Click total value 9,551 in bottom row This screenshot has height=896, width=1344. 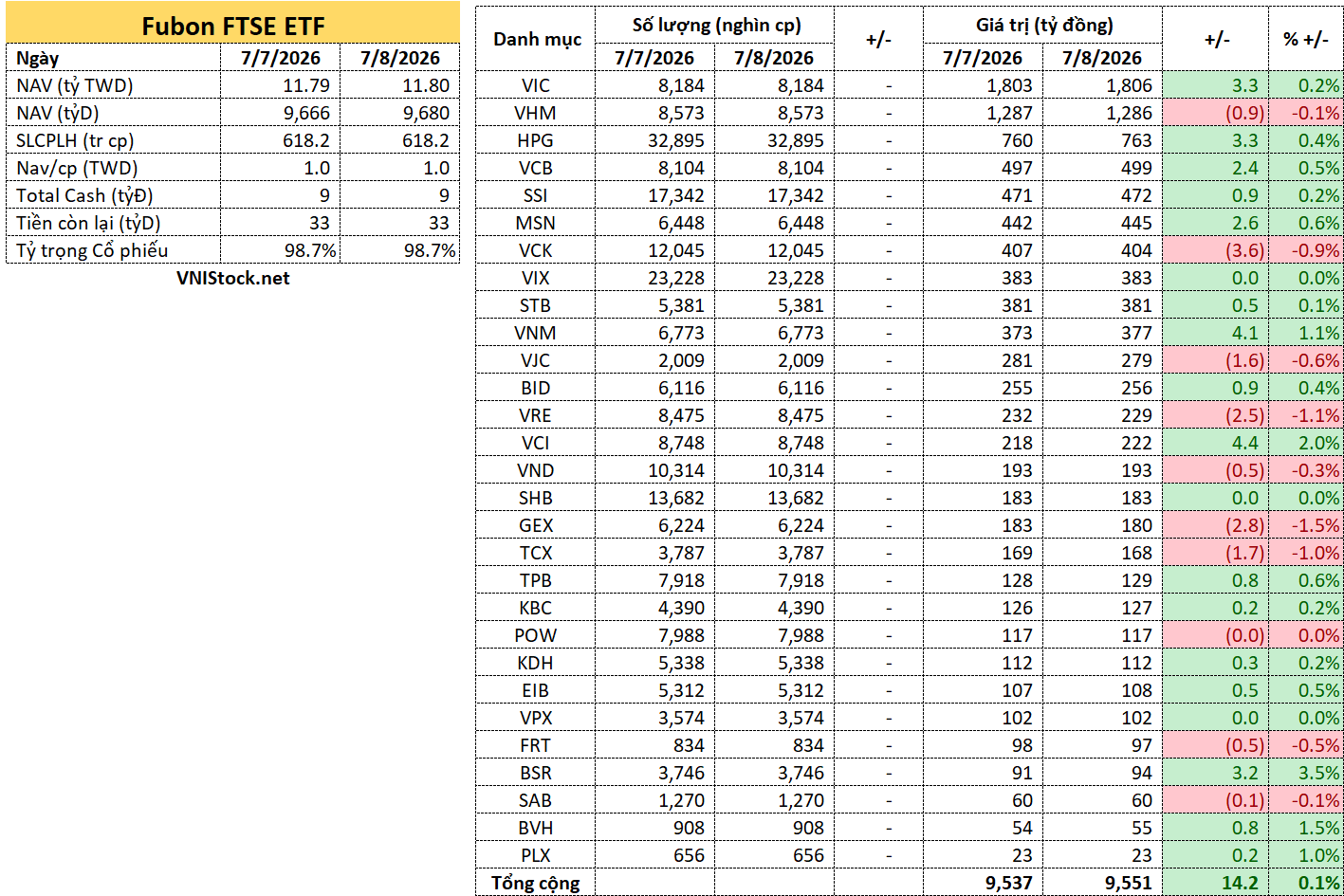[1102, 883]
